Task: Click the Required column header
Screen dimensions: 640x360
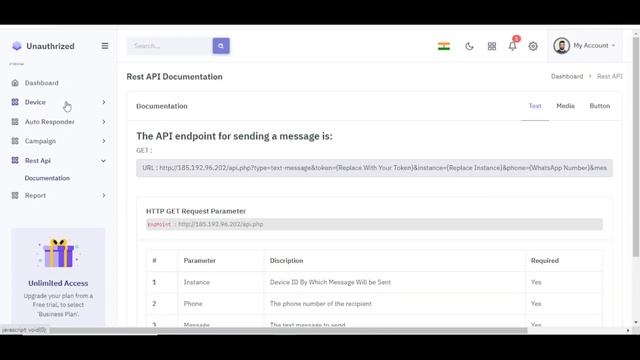Action: (x=545, y=260)
